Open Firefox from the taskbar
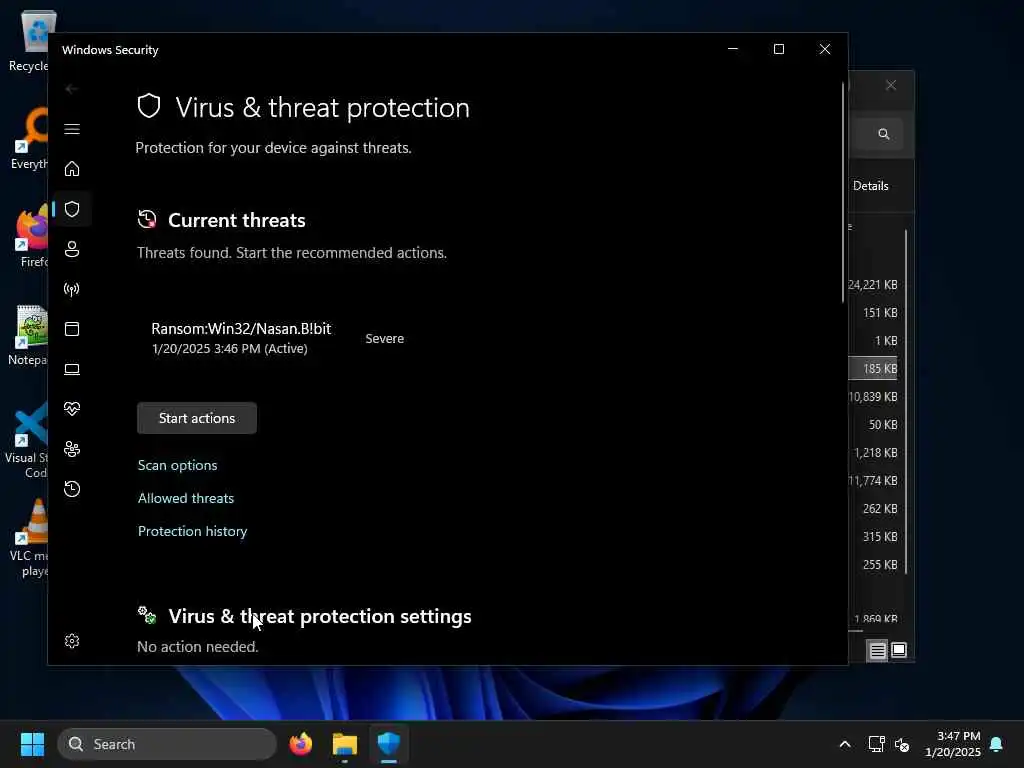Viewport: 1024px width, 768px height. click(300, 744)
